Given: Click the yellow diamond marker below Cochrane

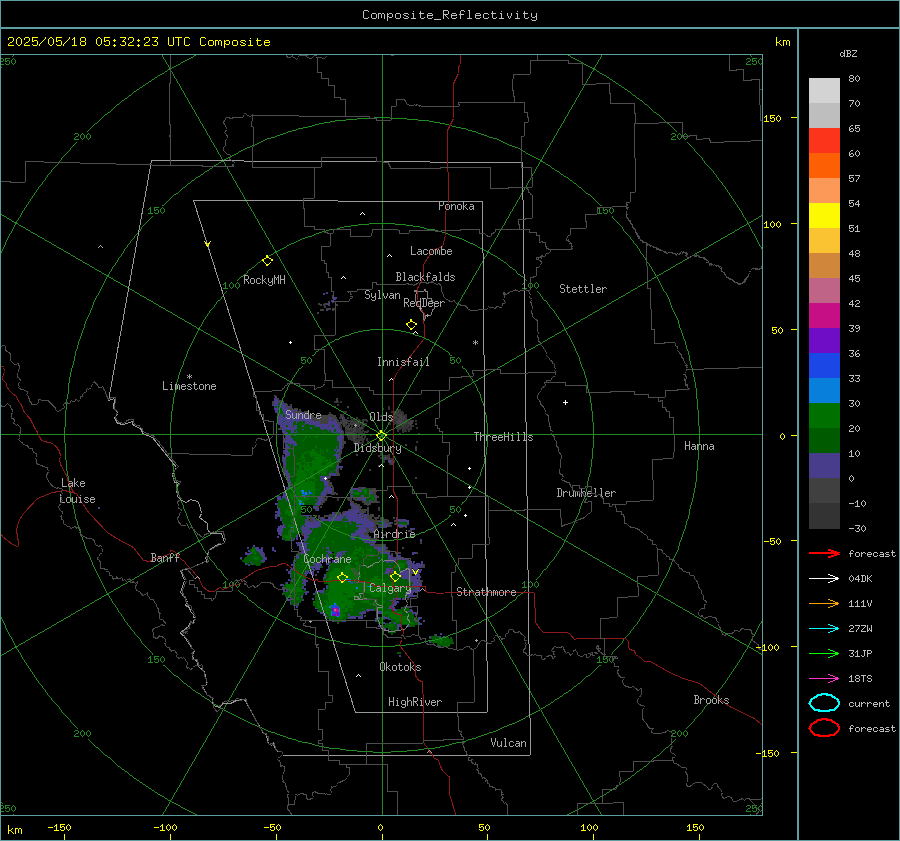Looking at the screenshot, I should 342,577.
